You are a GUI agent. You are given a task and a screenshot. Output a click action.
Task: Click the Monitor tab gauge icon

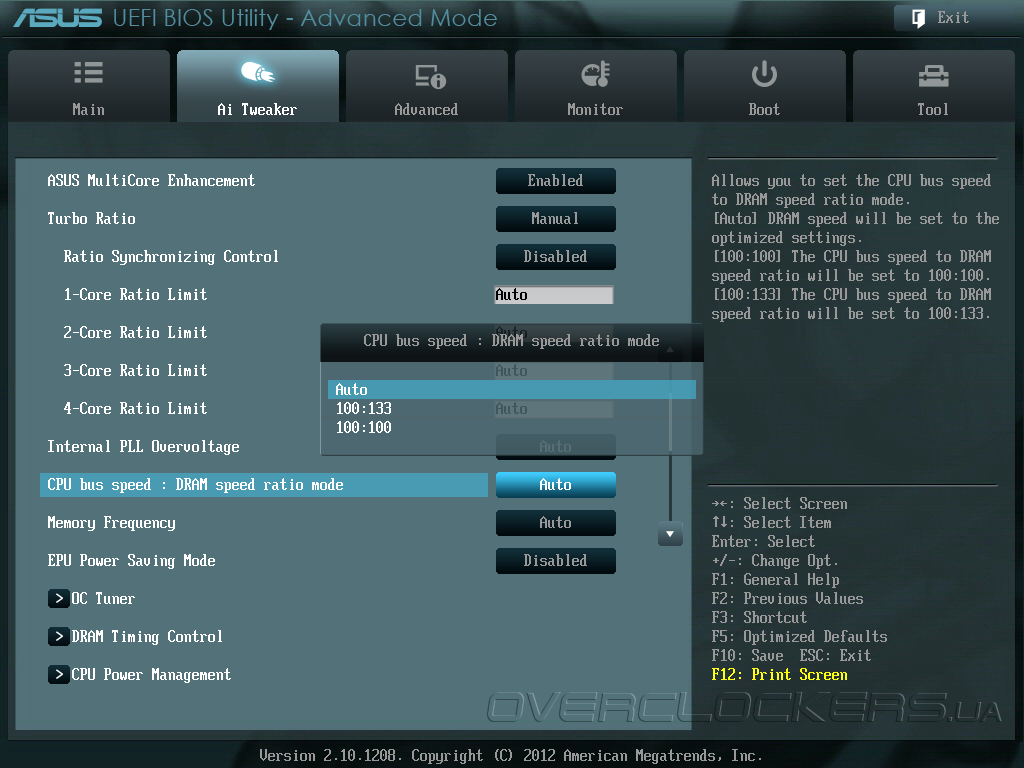(596, 74)
